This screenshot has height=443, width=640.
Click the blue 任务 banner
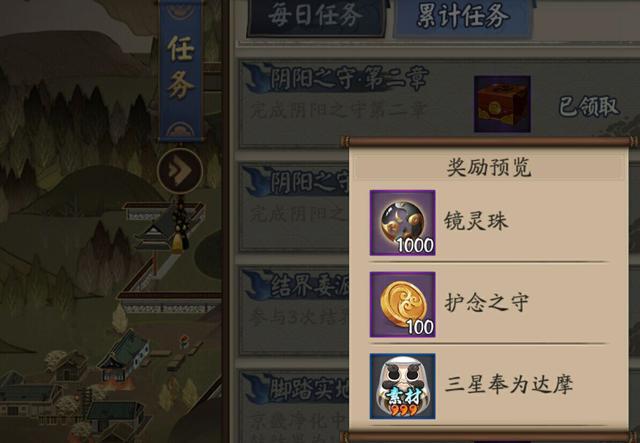(180, 70)
